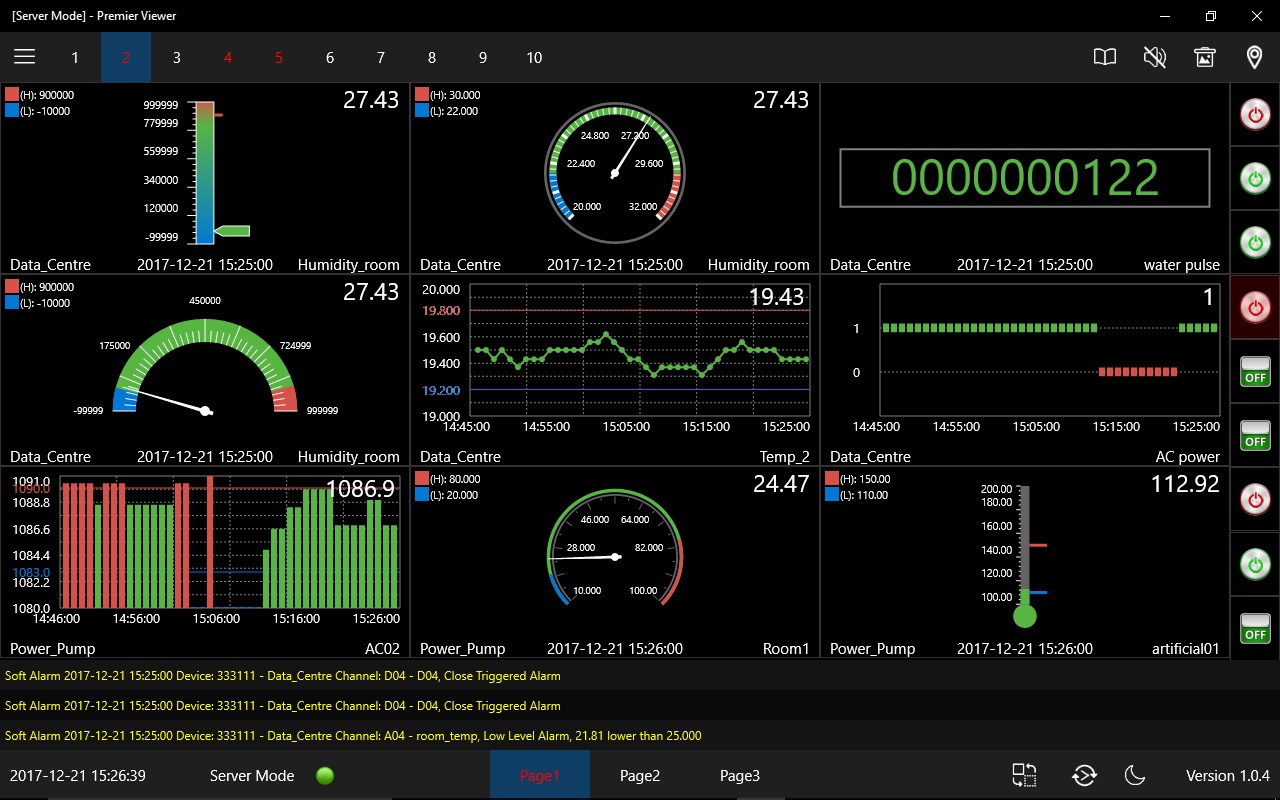Switch to screen tab 10

pyautogui.click(x=534, y=57)
